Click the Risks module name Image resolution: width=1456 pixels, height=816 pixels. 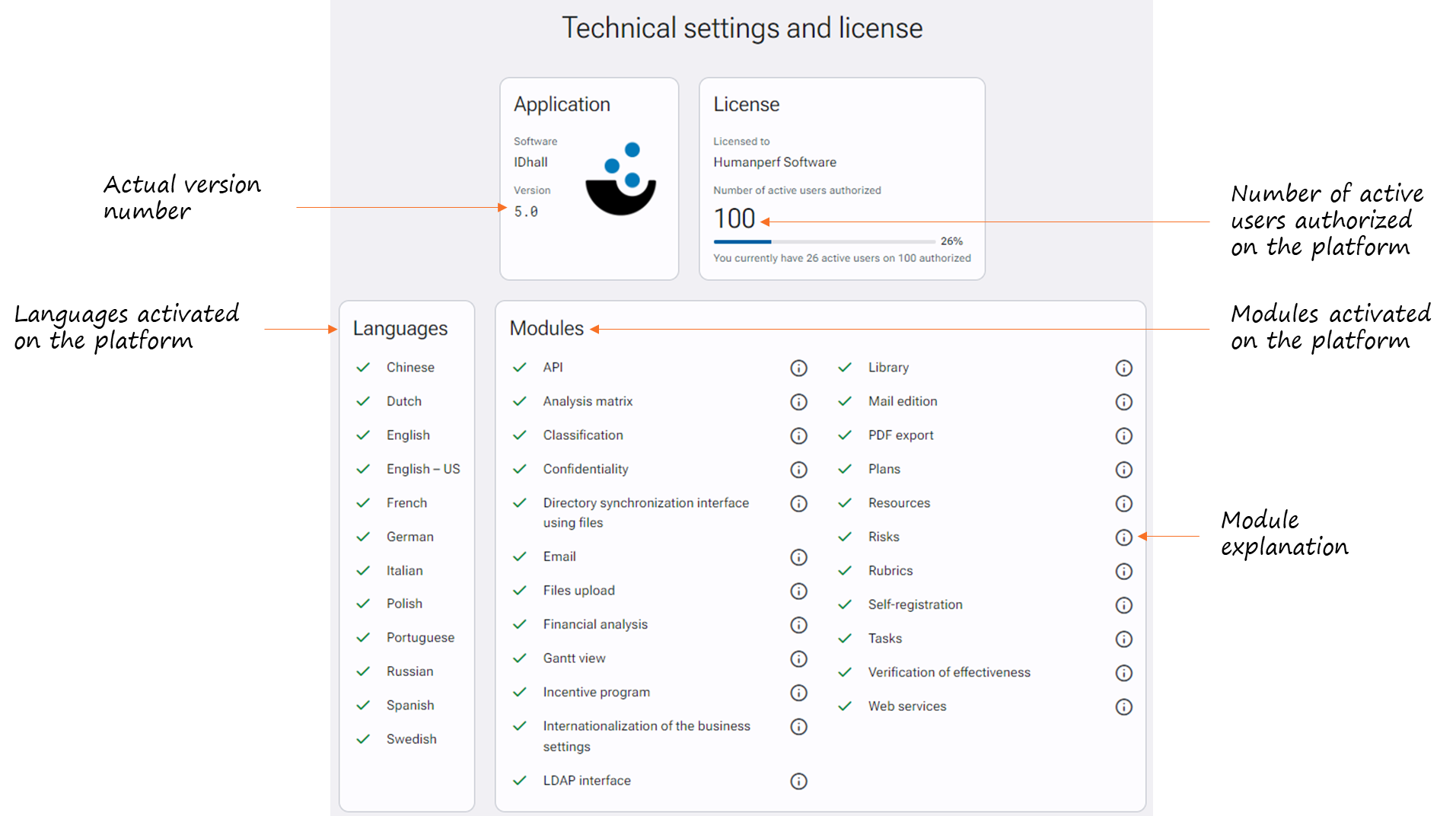pos(884,537)
